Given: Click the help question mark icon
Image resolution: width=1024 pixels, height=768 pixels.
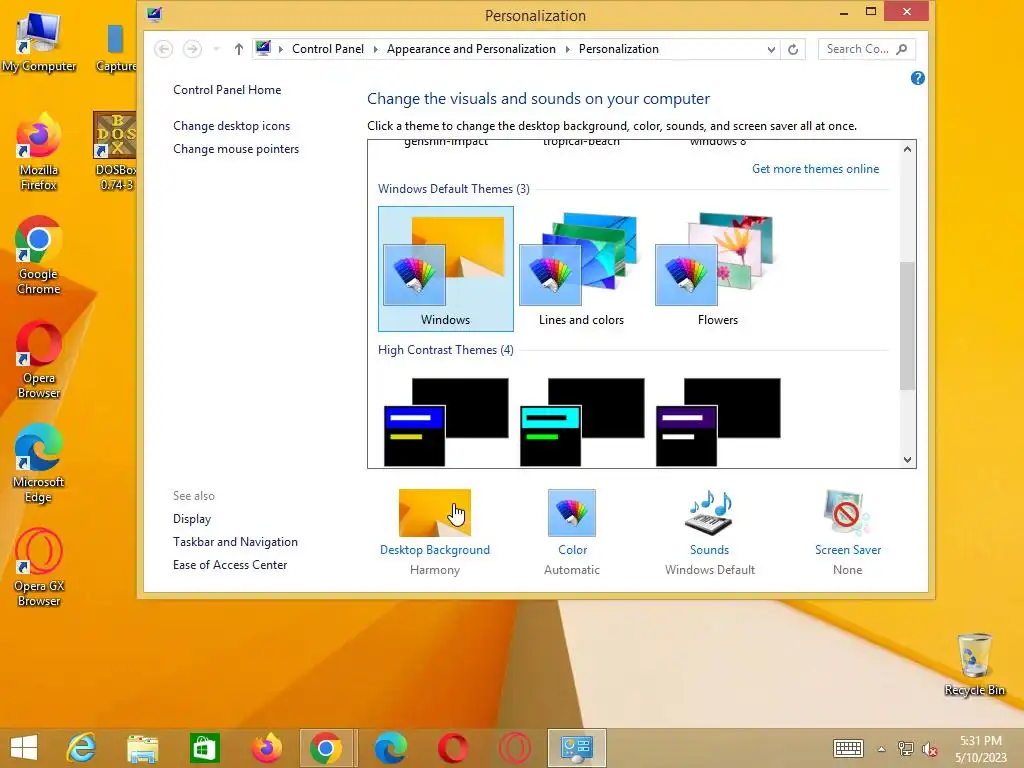Looking at the screenshot, I should 918,78.
